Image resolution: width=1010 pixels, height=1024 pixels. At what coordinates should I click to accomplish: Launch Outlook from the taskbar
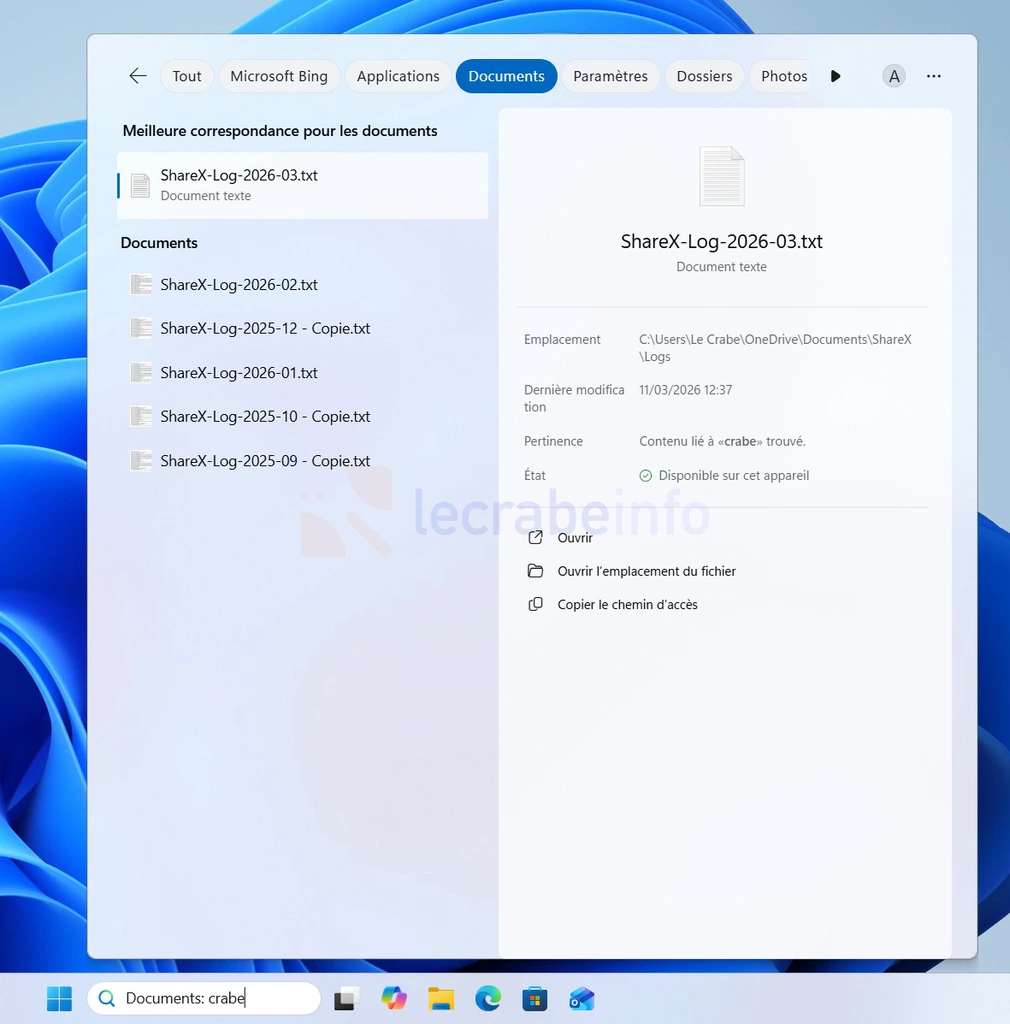(x=582, y=998)
